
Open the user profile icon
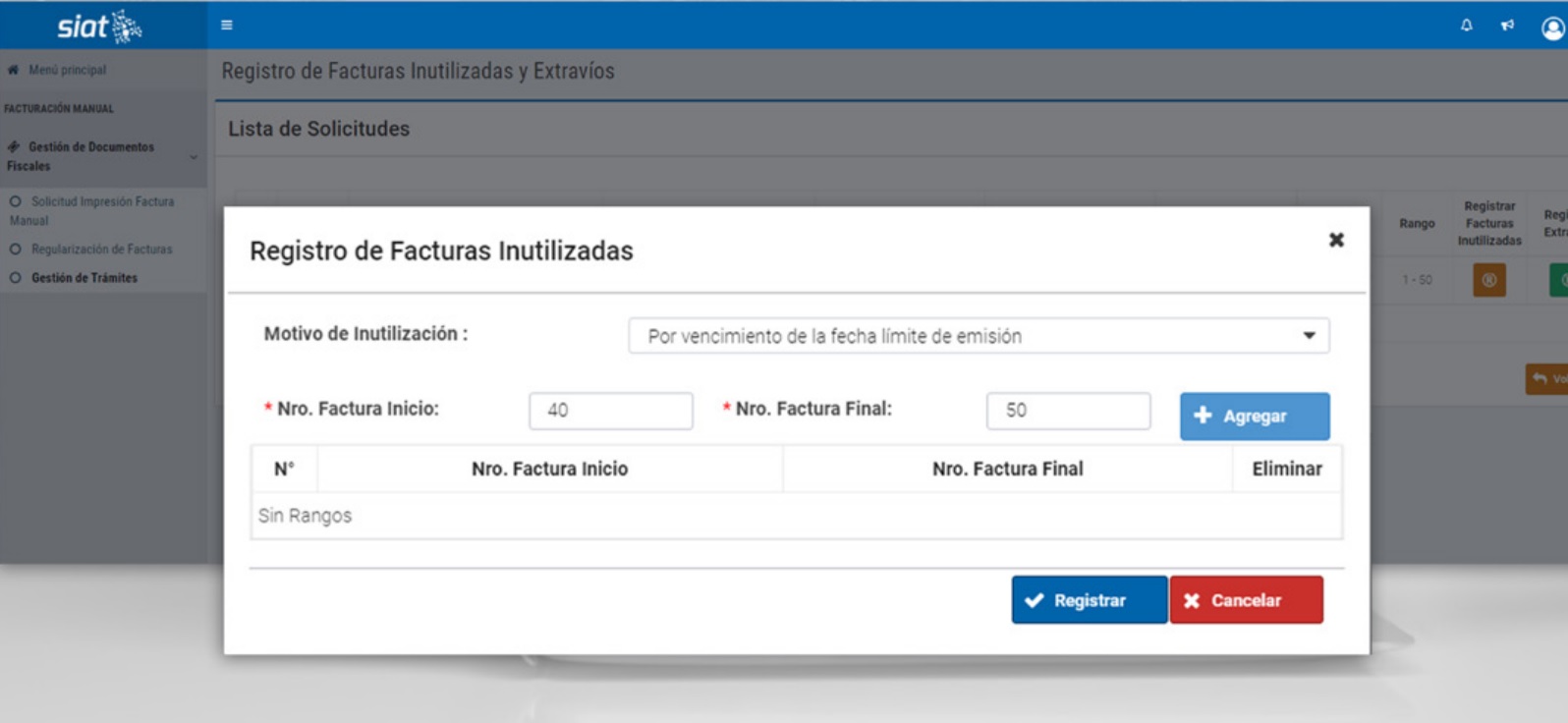tap(1552, 28)
